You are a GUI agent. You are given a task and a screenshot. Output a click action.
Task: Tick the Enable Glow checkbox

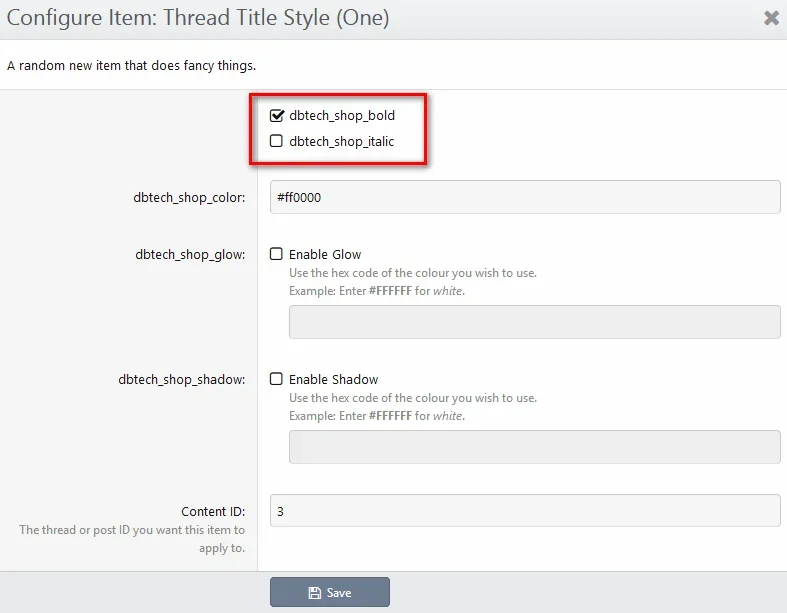276,254
